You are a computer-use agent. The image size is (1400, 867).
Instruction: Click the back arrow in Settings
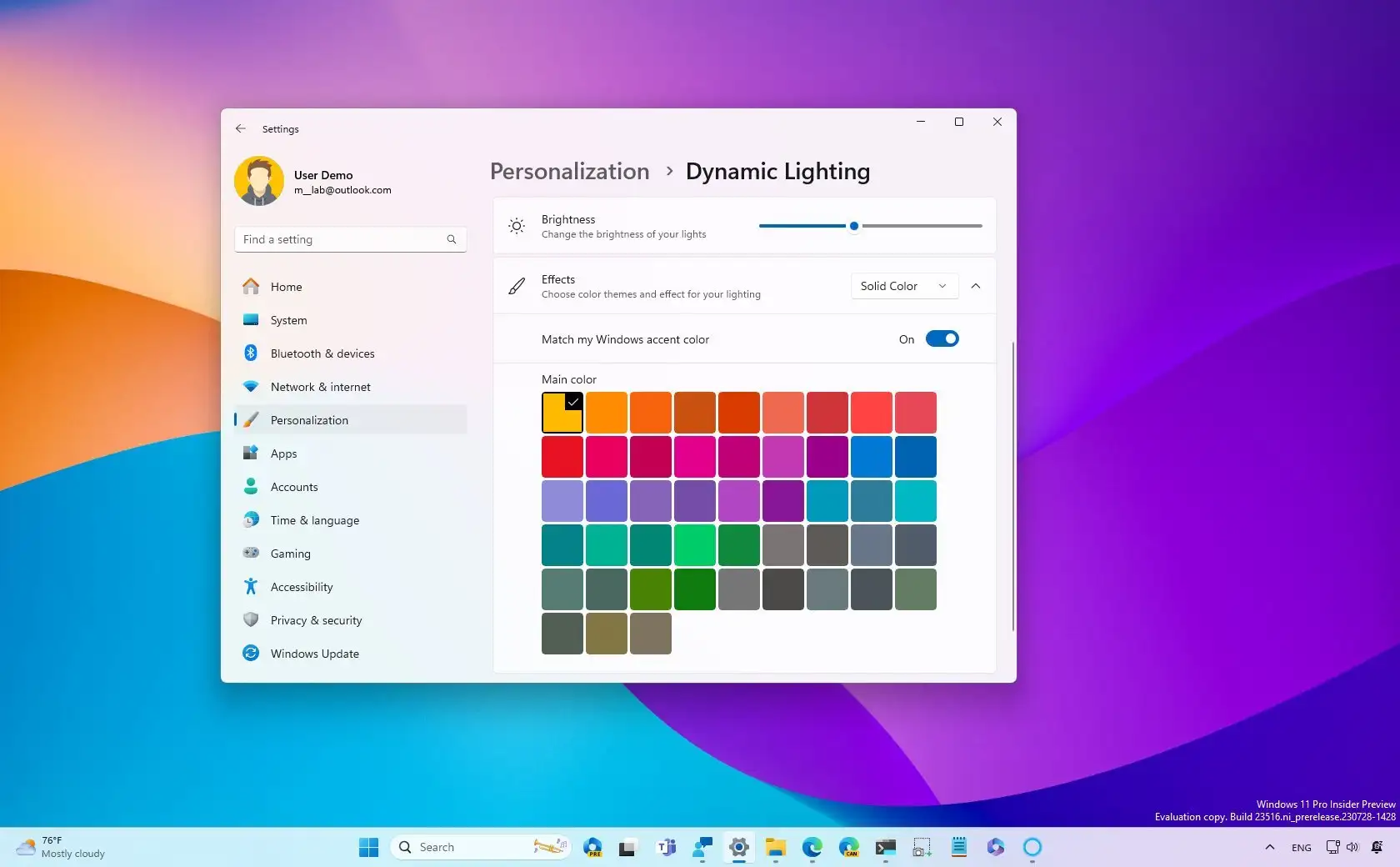(x=241, y=128)
